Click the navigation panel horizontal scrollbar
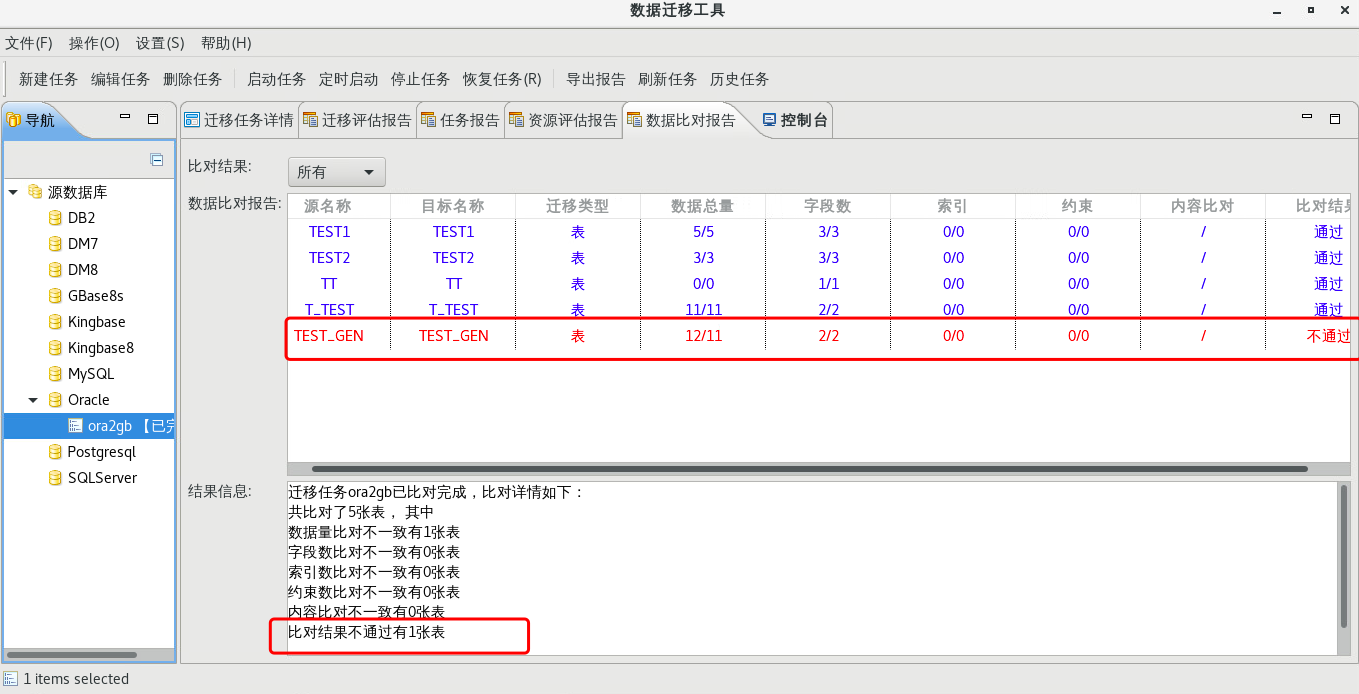Viewport: 1359px width, 694px height. click(x=72, y=655)
